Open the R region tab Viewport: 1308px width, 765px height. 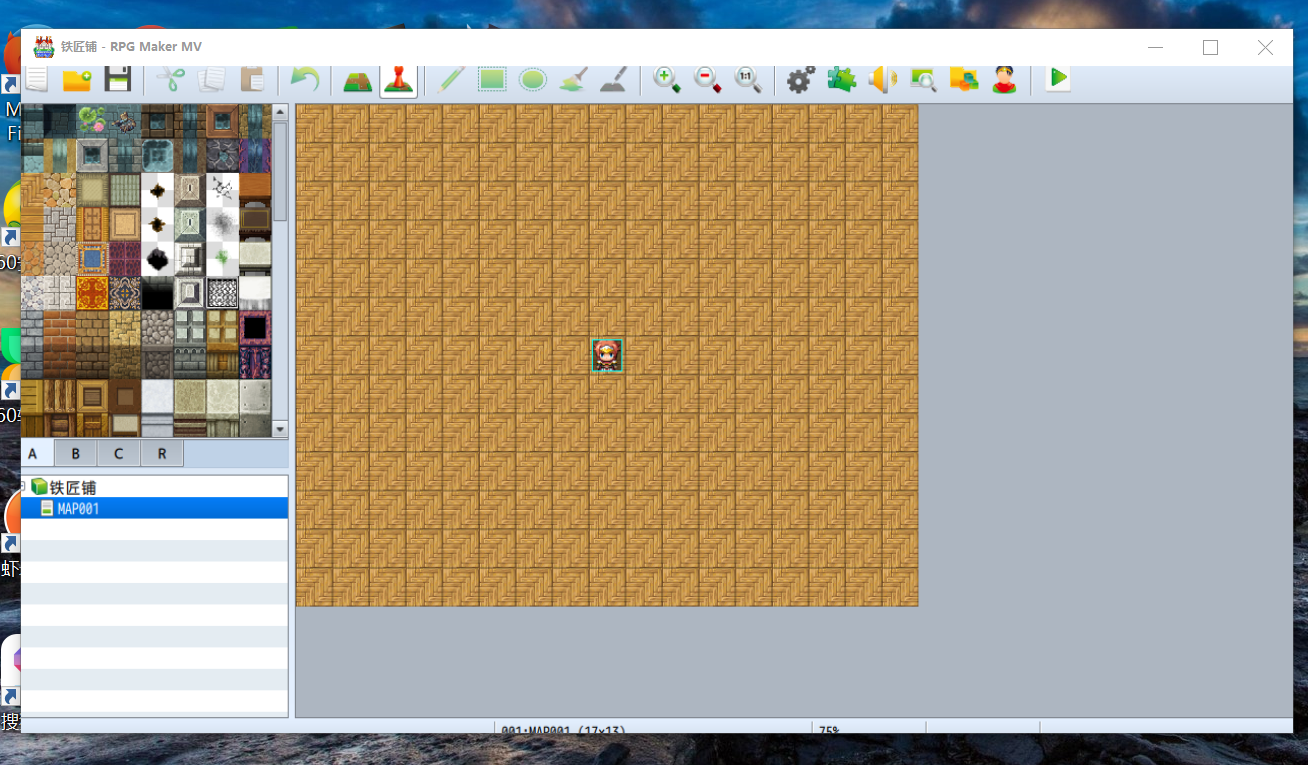click(162, 454)
